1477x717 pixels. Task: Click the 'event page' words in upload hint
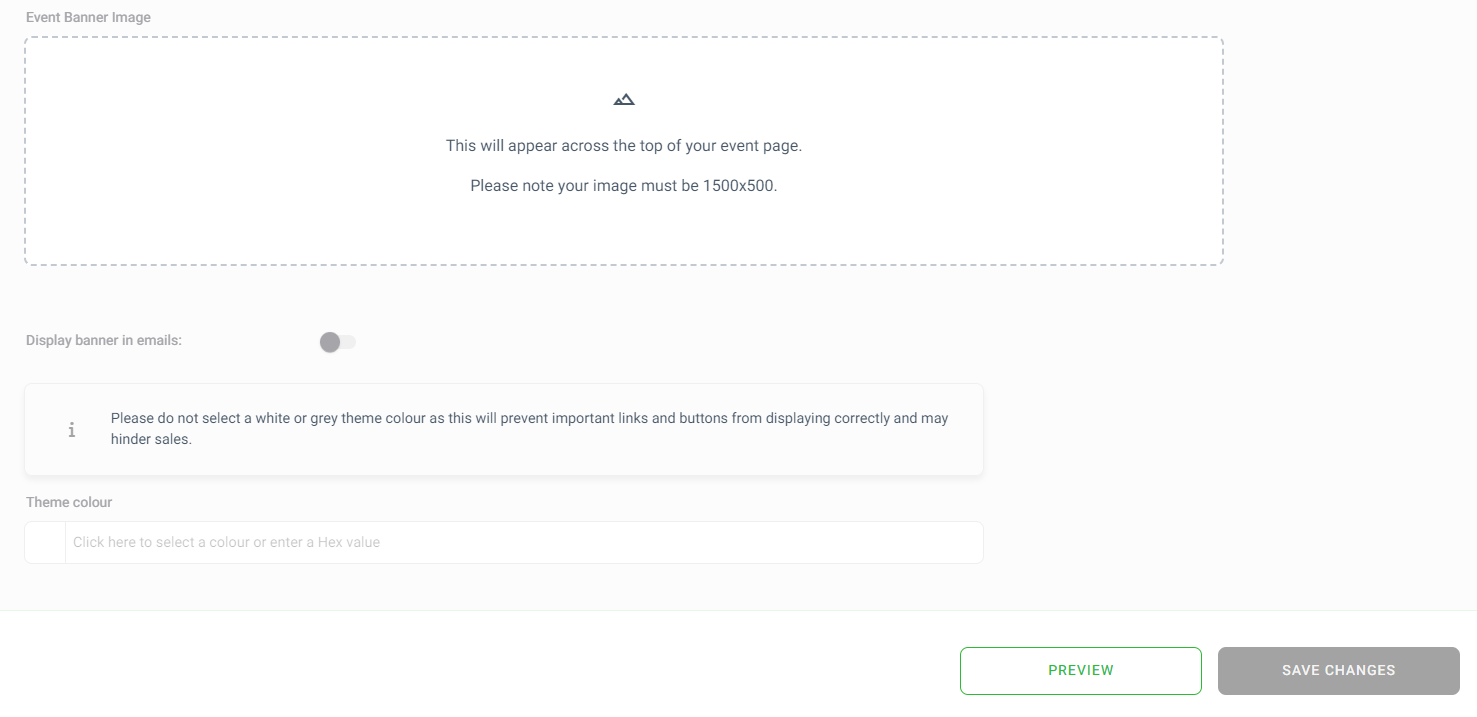(766, 145)
